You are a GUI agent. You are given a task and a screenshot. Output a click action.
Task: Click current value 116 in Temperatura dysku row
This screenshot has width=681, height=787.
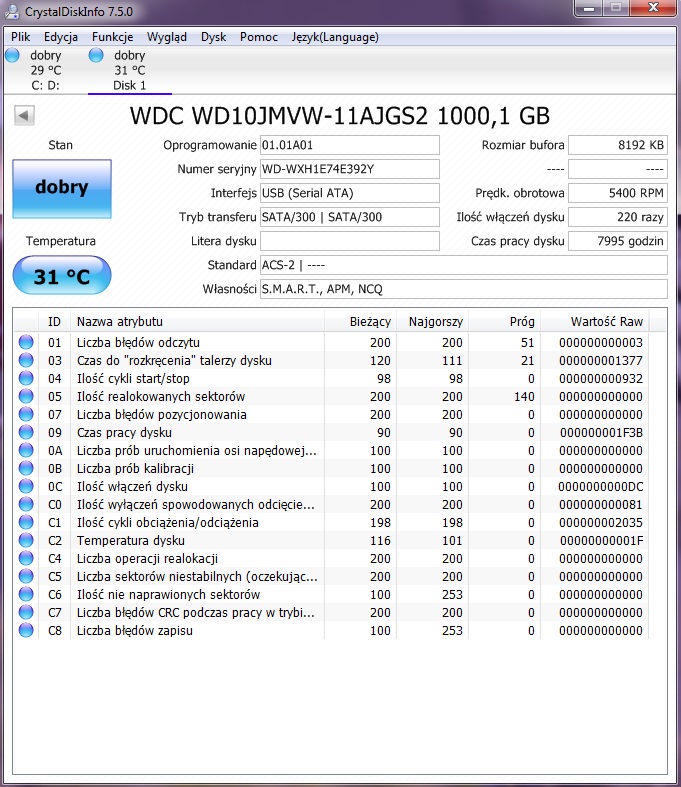pyautogui.click(x=380, y=541)
